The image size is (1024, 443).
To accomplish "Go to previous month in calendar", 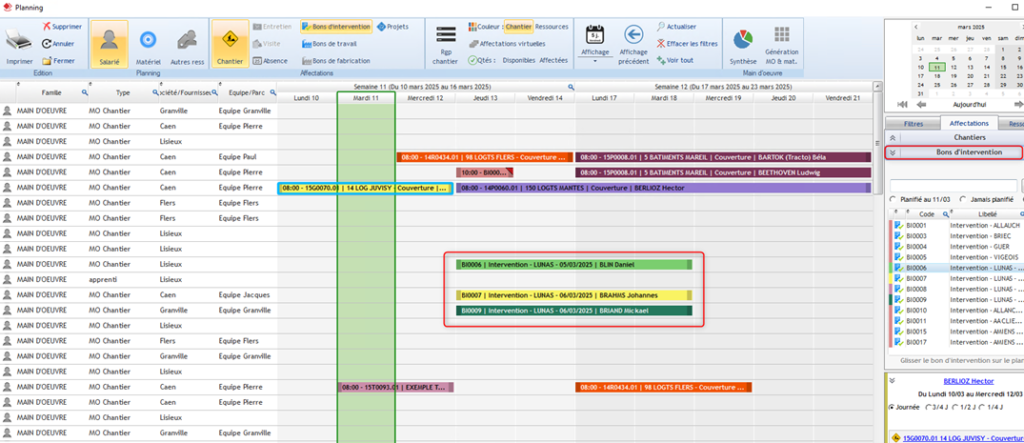I will click(x=916, y=27).
